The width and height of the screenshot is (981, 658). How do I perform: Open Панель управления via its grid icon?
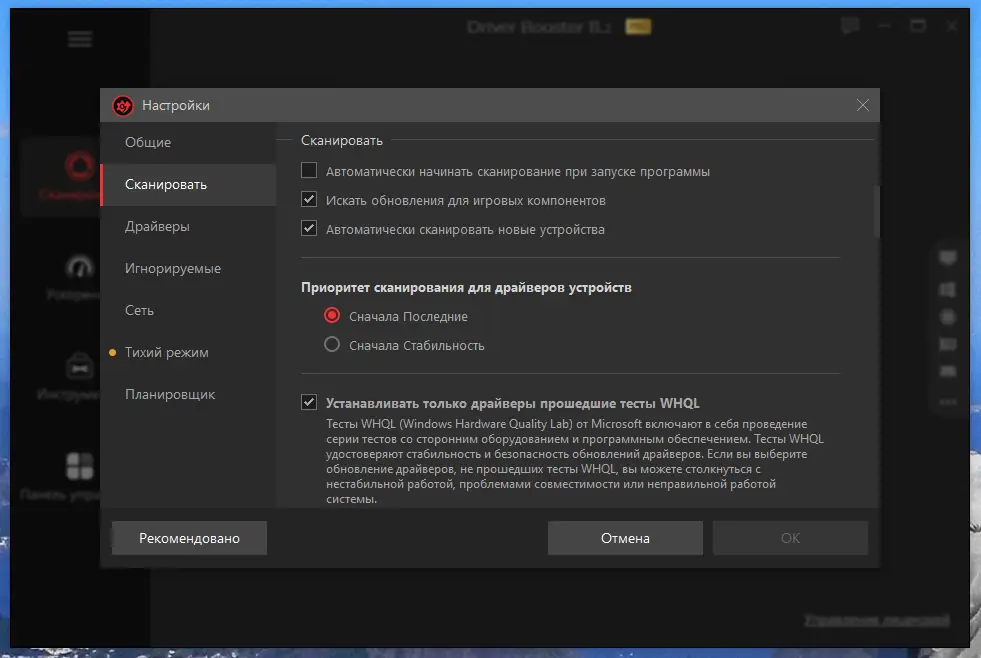coord(80,465)
